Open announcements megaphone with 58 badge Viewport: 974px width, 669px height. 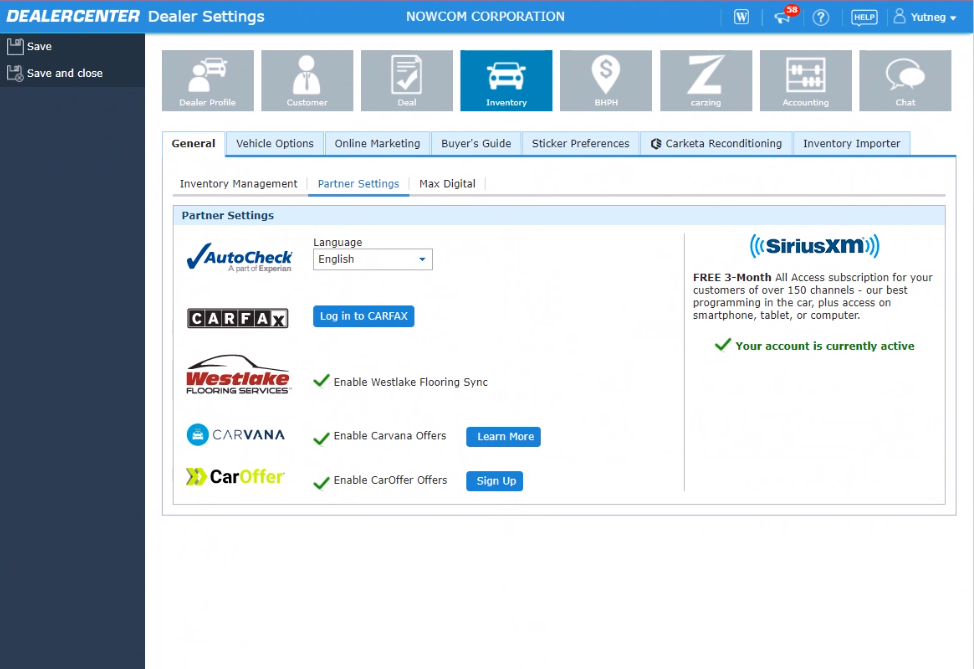784,16
